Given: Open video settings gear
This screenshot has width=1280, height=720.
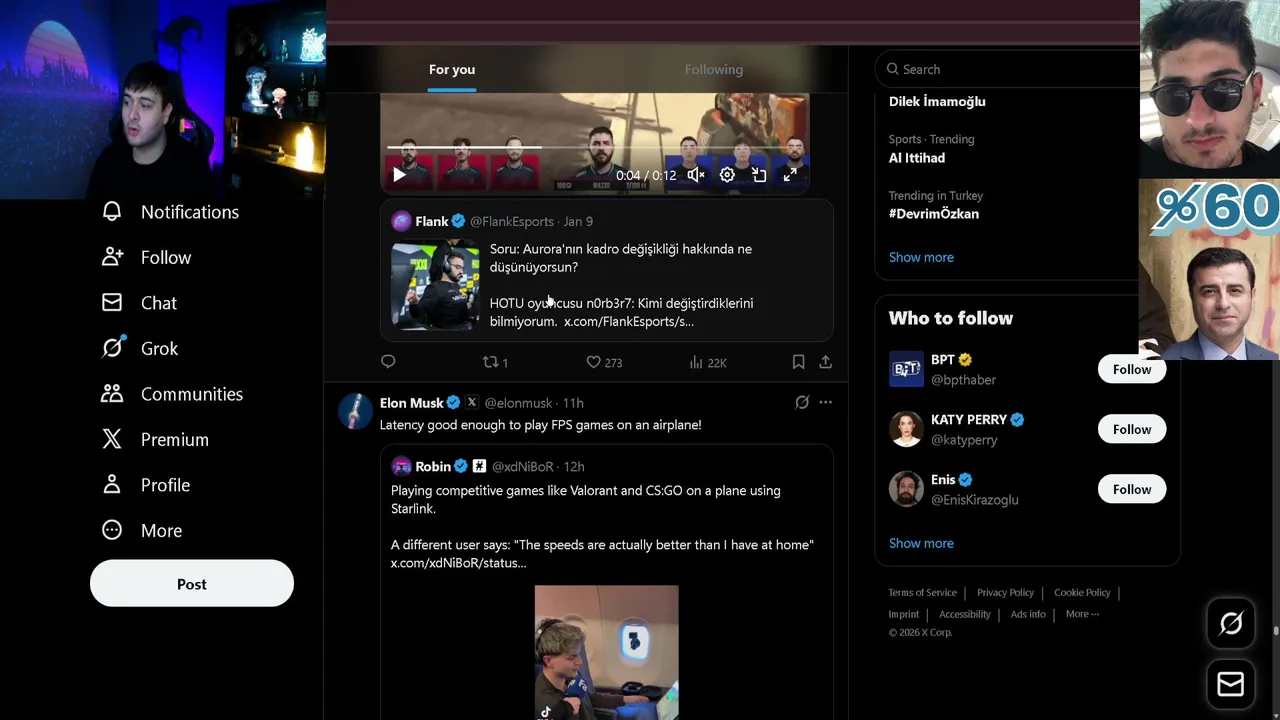Looking at the screenshot, I should [x=727, y=175].
